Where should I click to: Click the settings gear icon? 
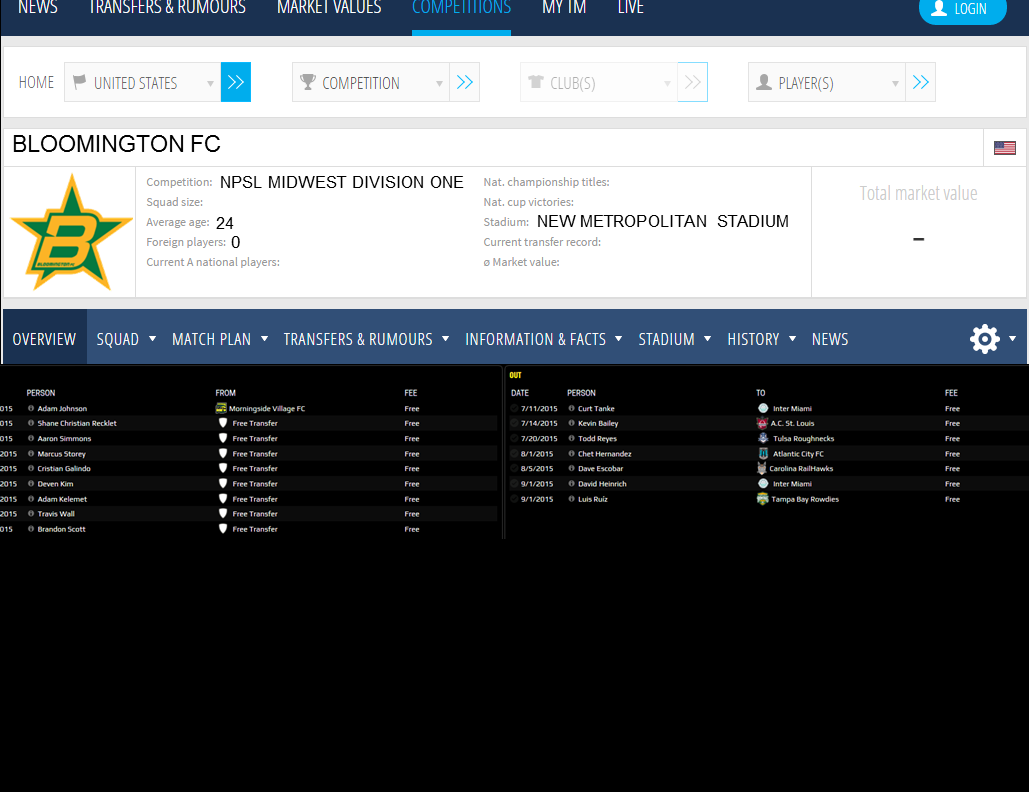pyautogui.click(x=984, y=339)
